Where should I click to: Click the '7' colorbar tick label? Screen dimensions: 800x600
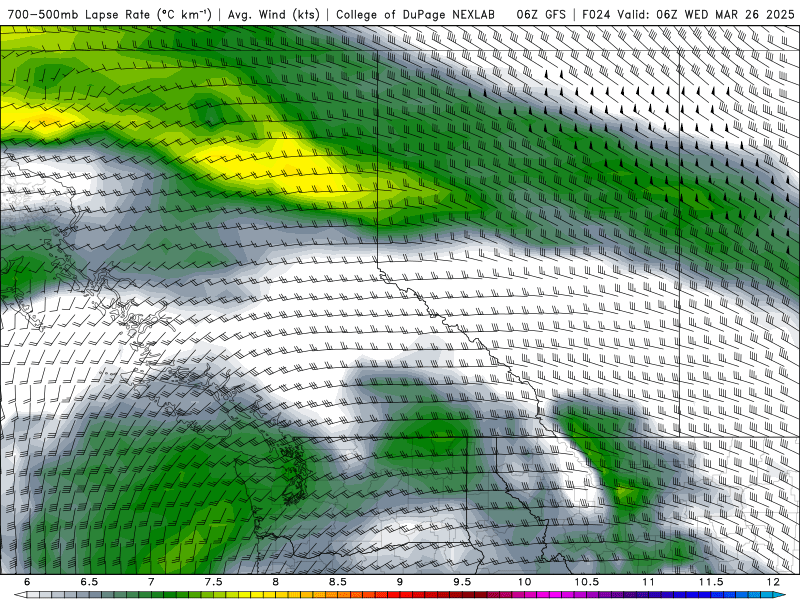(151, 582)
